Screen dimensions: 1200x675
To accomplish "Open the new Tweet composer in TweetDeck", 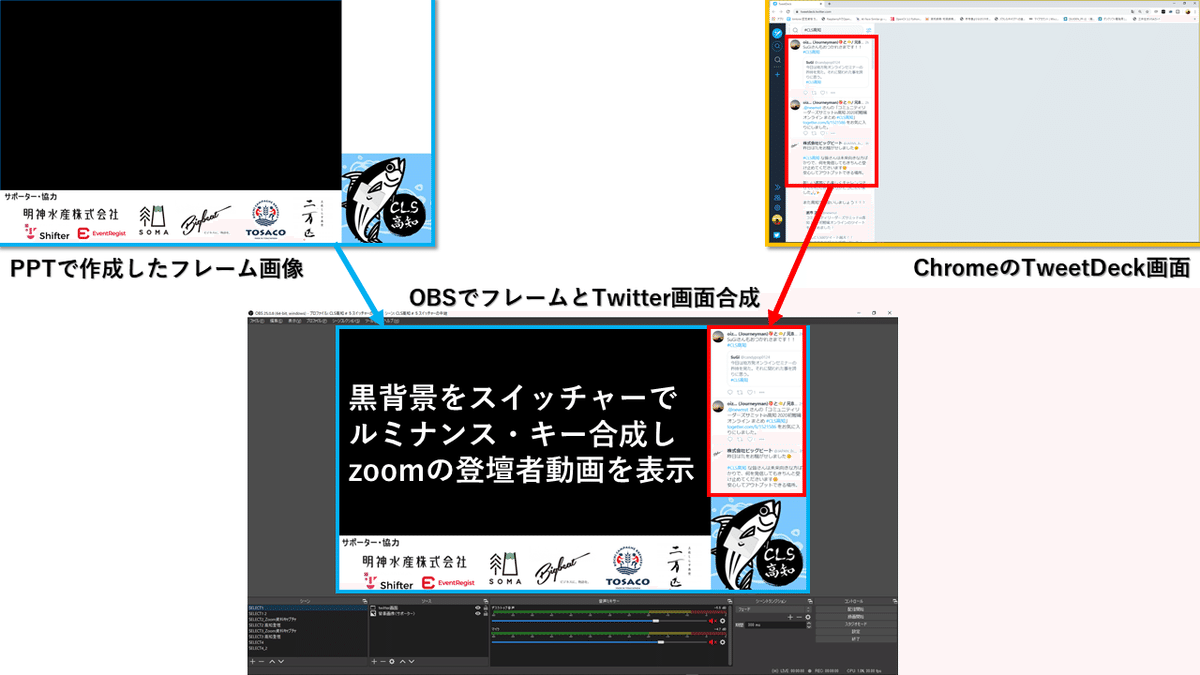I will [x=778, y=33].
